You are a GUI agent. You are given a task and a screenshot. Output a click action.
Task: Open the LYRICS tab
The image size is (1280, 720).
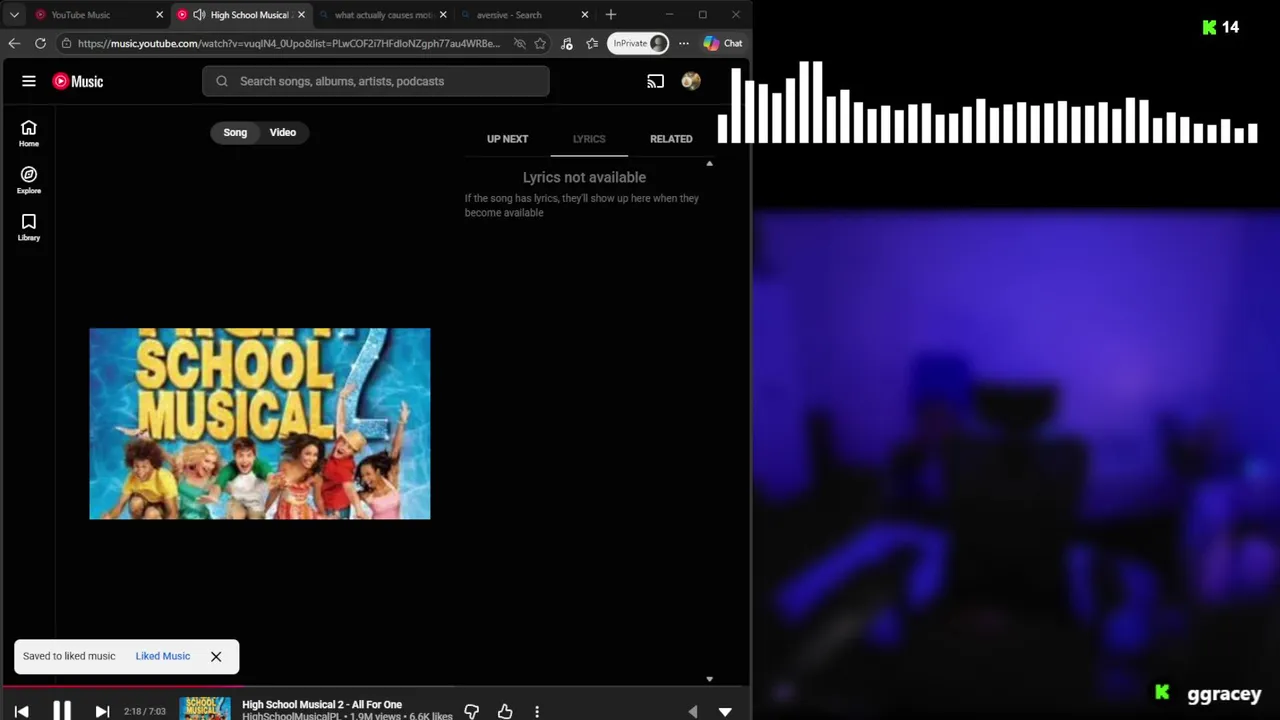click(x=589, y=139)
